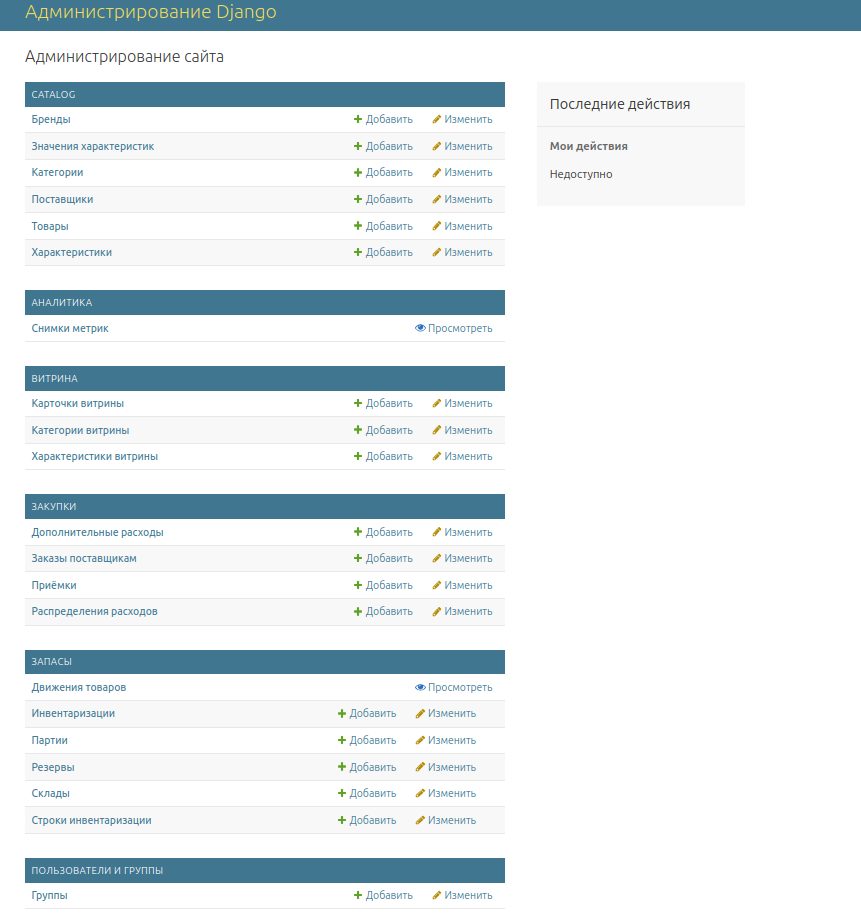Click the pencil icon for Категории витрины
Viewport: 861px width, 920px height.
436,430
